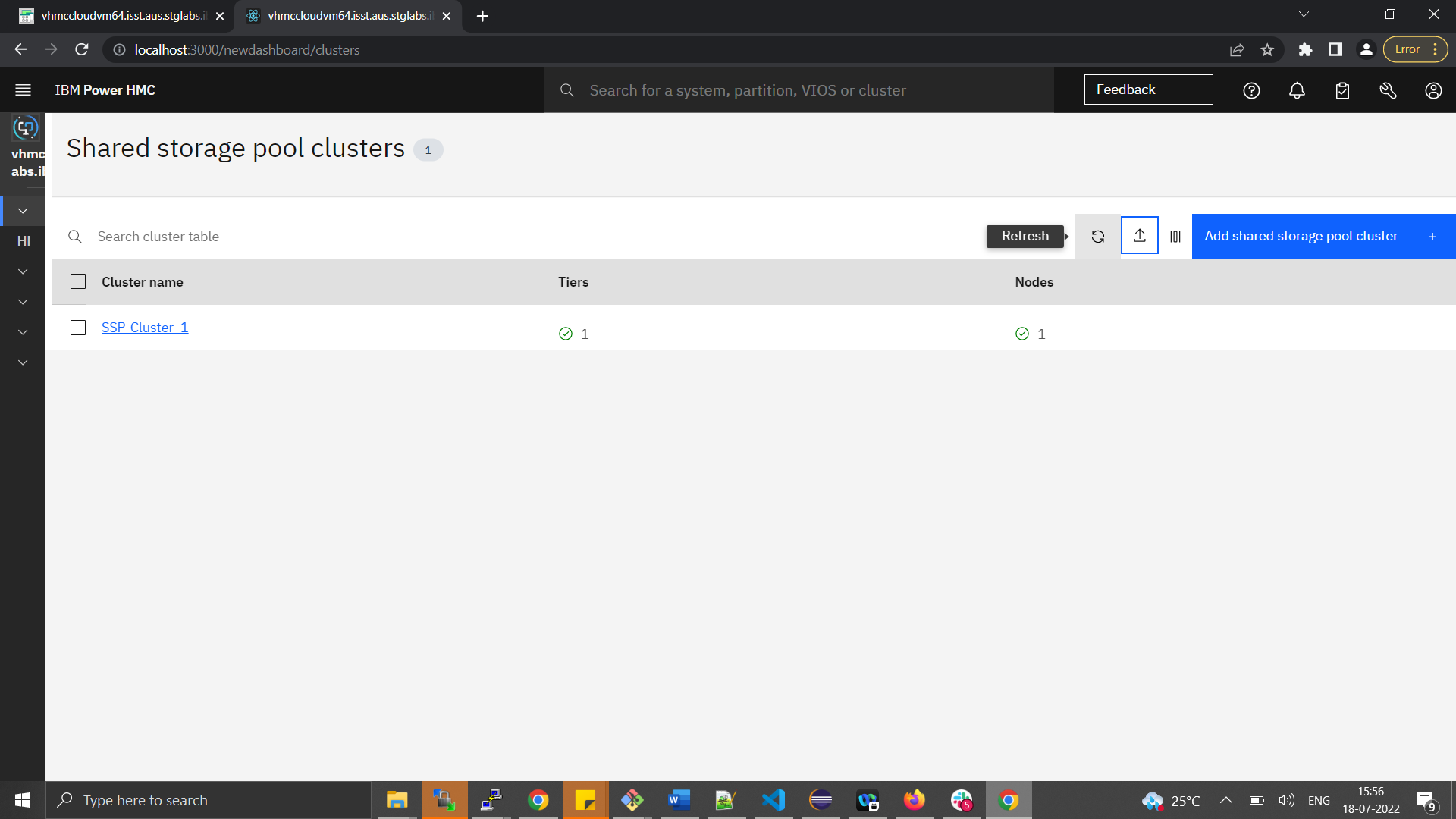Click the ENG language indicator

click(x=1319, y=800)
